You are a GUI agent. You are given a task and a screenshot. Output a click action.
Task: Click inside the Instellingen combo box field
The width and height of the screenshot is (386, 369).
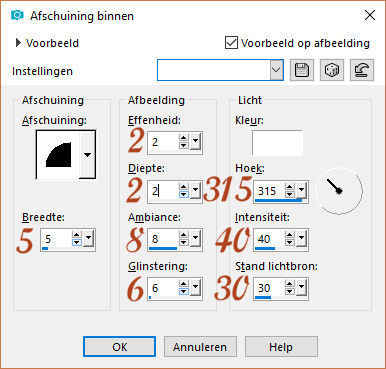[x=214, y=70]
